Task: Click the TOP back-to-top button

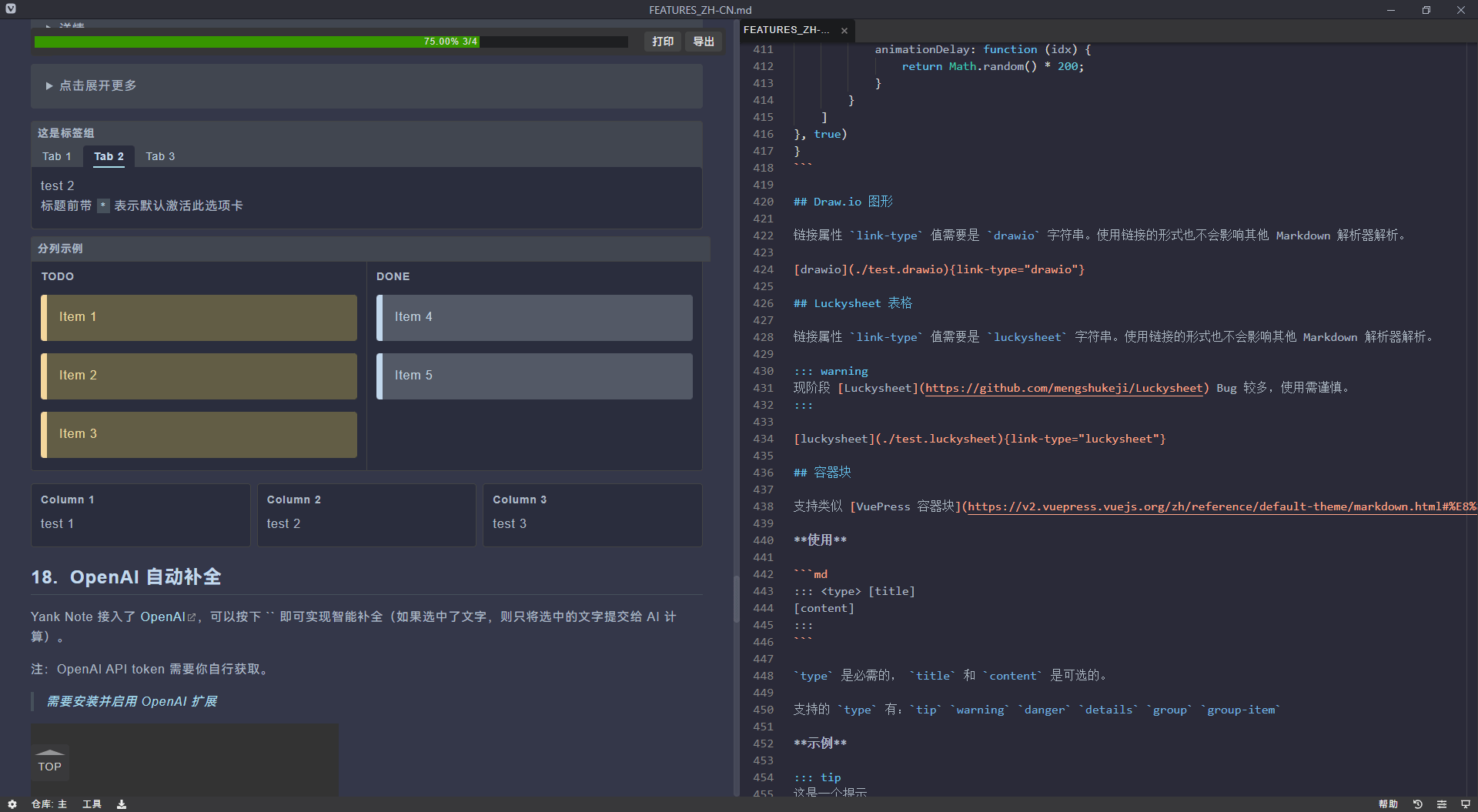Action: point(50,762)
